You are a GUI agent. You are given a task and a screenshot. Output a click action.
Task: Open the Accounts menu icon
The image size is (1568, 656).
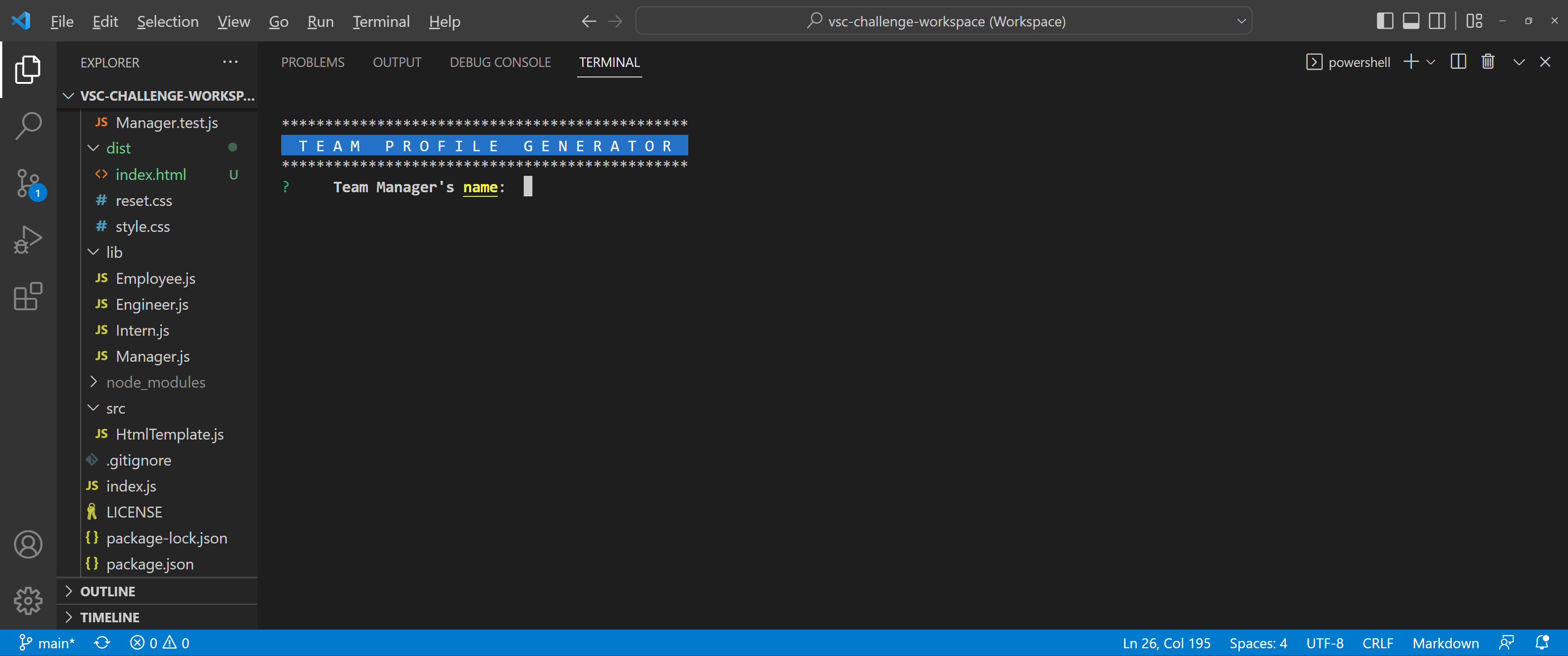28,545
